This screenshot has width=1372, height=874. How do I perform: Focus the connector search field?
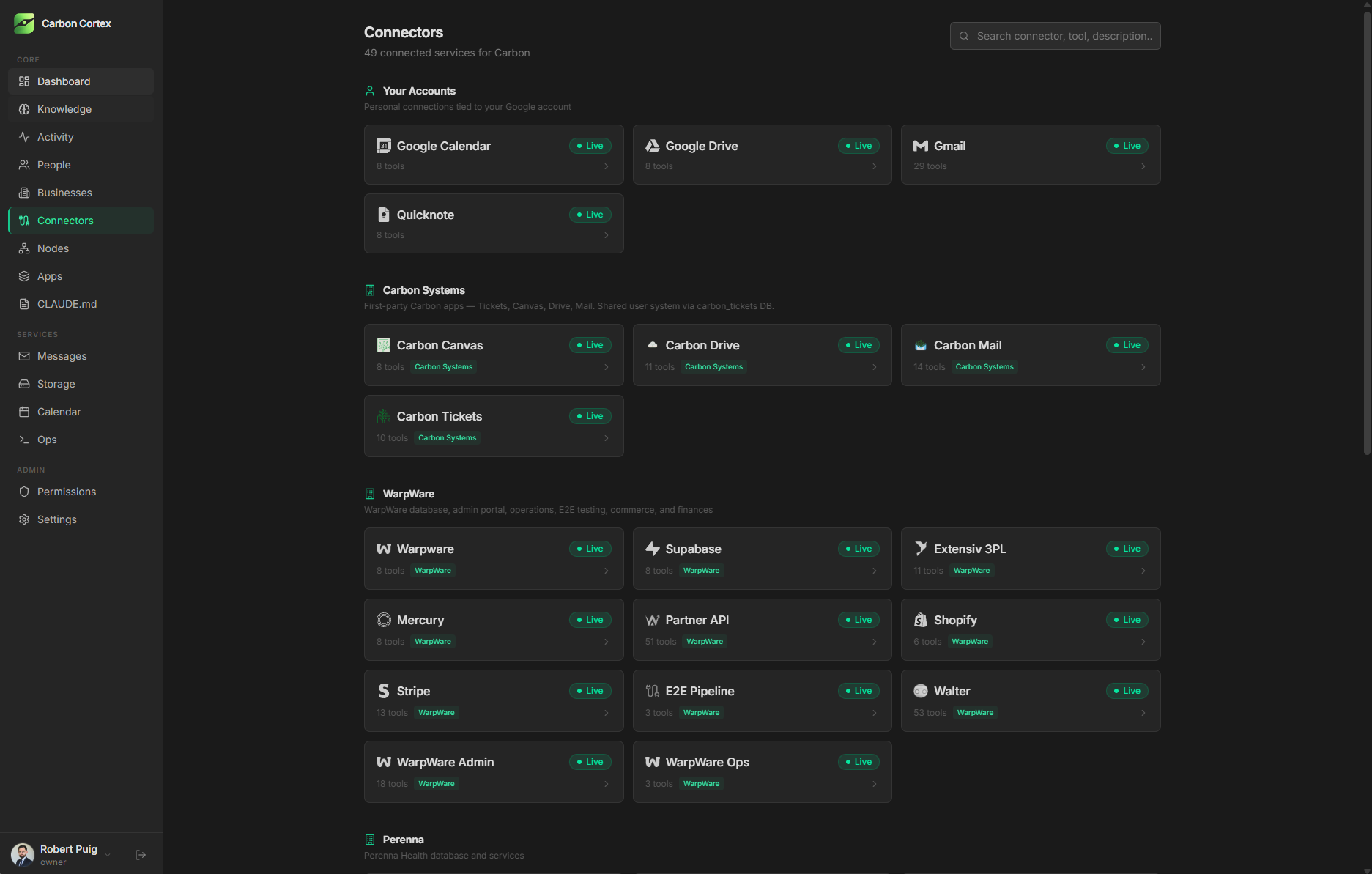[x=1055, y=36]
